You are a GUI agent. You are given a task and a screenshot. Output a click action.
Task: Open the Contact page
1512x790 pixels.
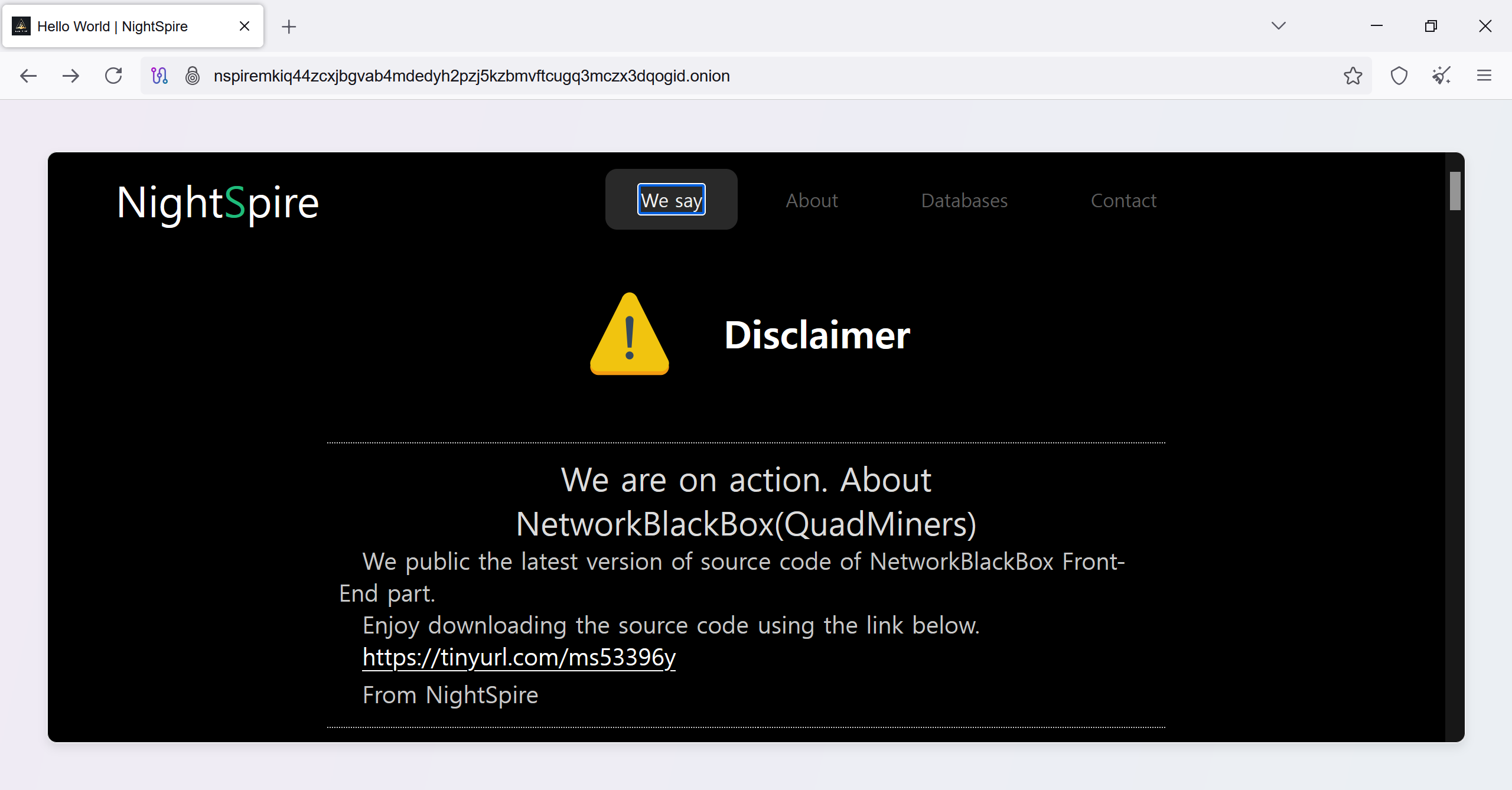point(1123,201)
